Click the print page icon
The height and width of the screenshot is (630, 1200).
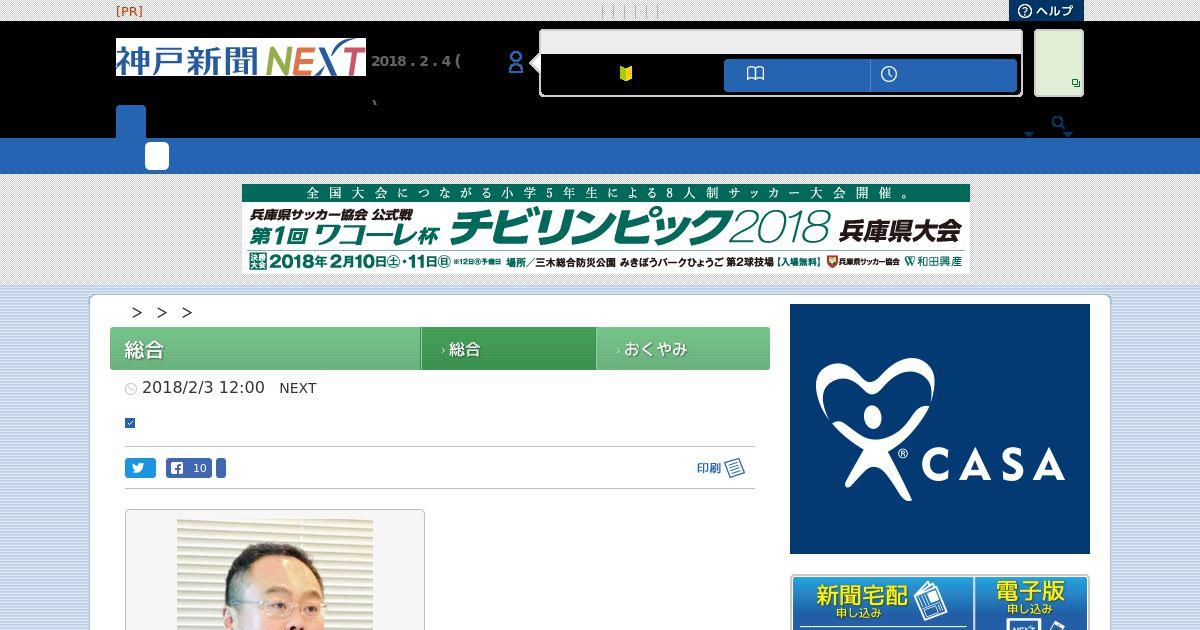coord(735,468)
